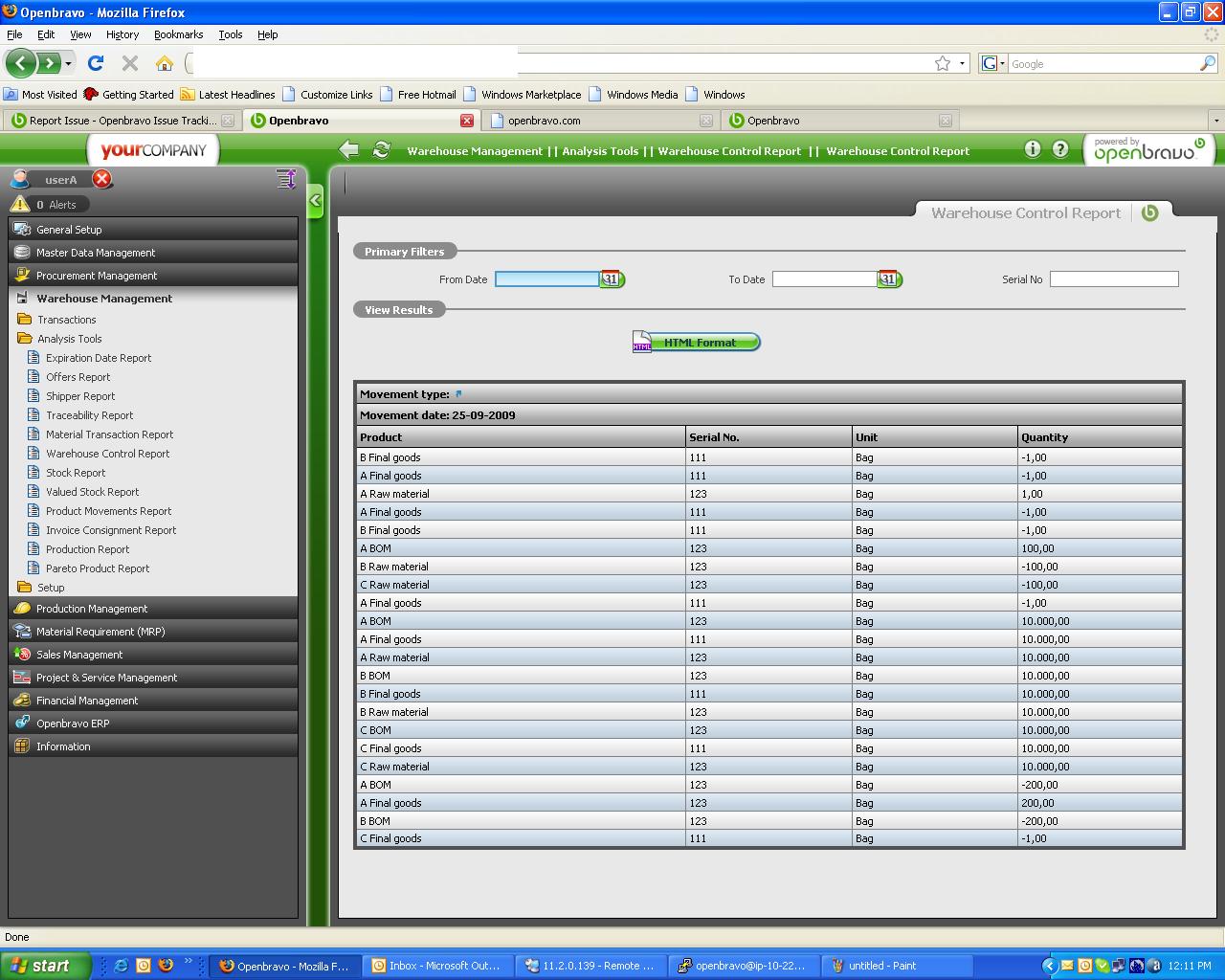Click the Openbravo back arrow icon
Screen dimensions: 1225x980
[349, 150]
